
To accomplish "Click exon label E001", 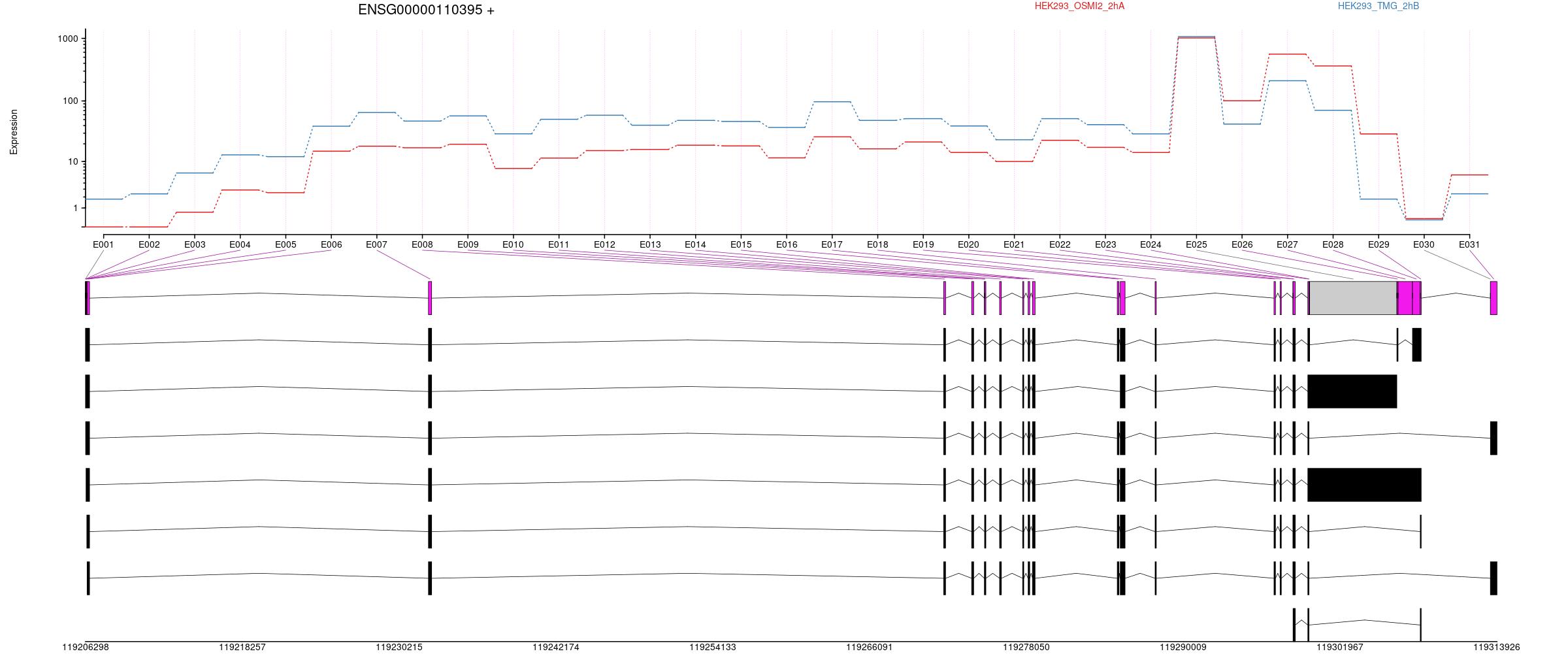I will (x=103, y=245).
